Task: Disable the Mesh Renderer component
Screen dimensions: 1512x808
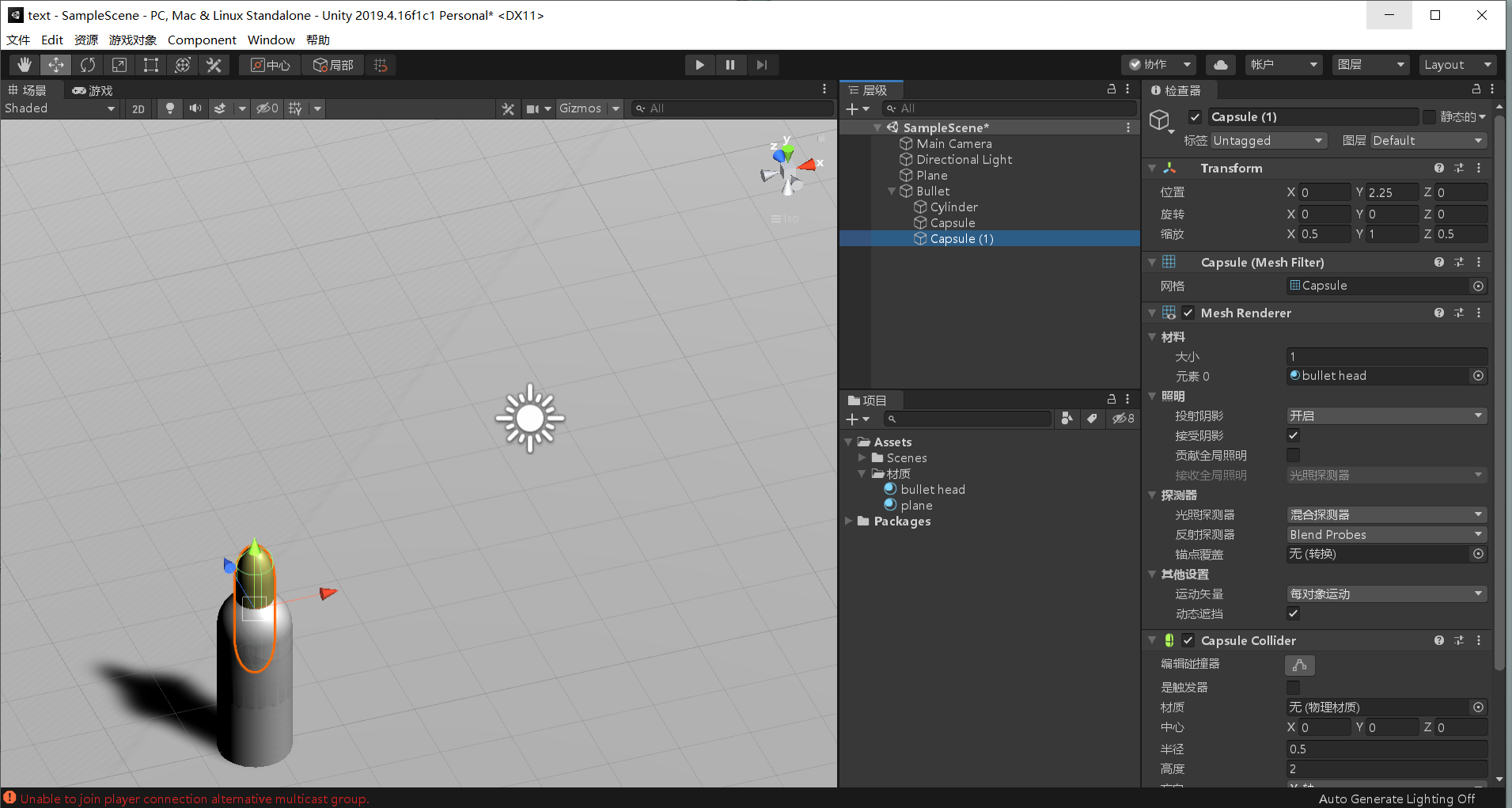Action: (x=1188, y=313)
